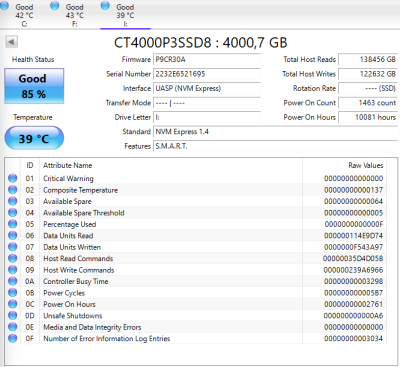Select the Controller Busy Time attribute name

tap(76, 281)
